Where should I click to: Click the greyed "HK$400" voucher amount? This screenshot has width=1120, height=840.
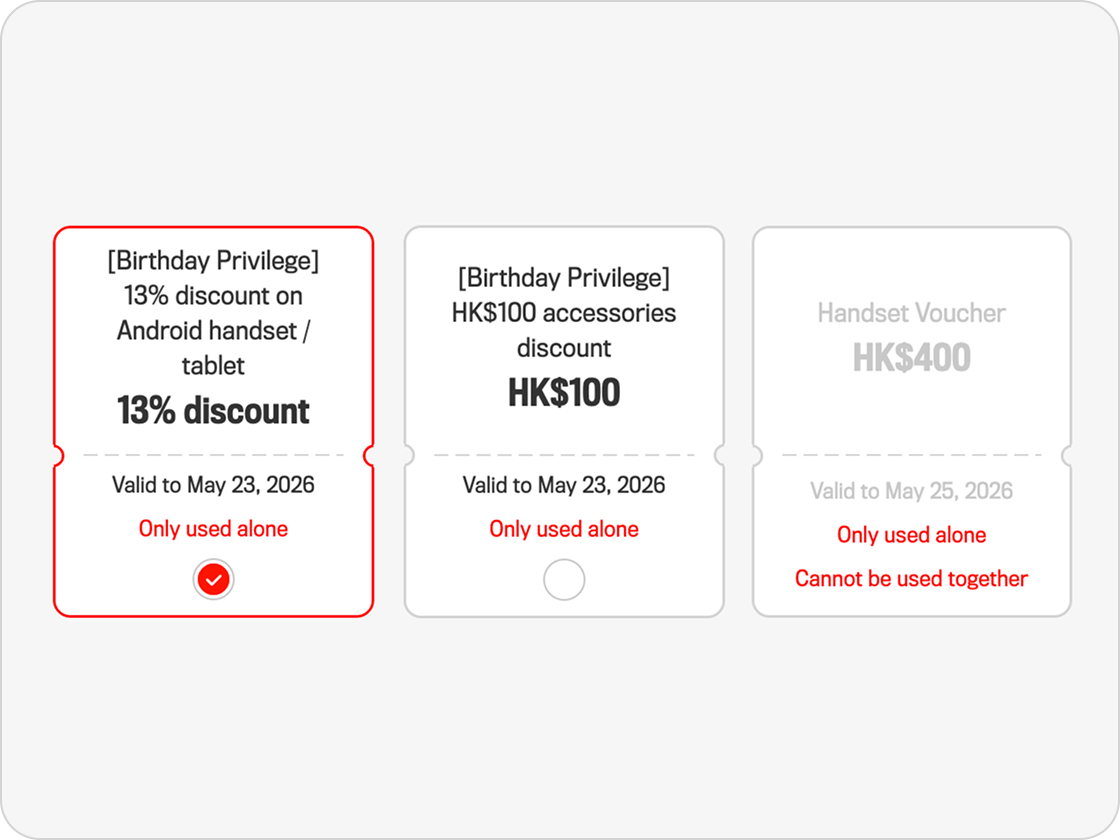pyautogui.click(x=911, y=358)
